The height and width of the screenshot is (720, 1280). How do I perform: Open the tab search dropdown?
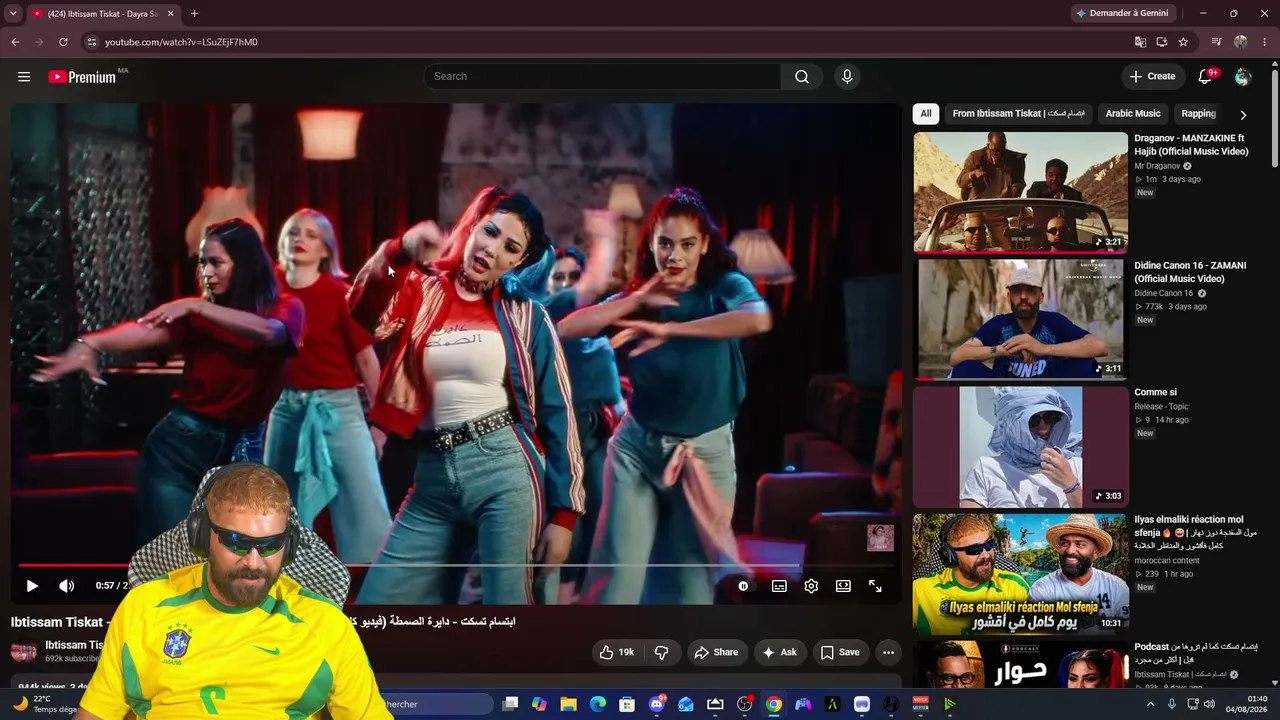pos(13,14)
